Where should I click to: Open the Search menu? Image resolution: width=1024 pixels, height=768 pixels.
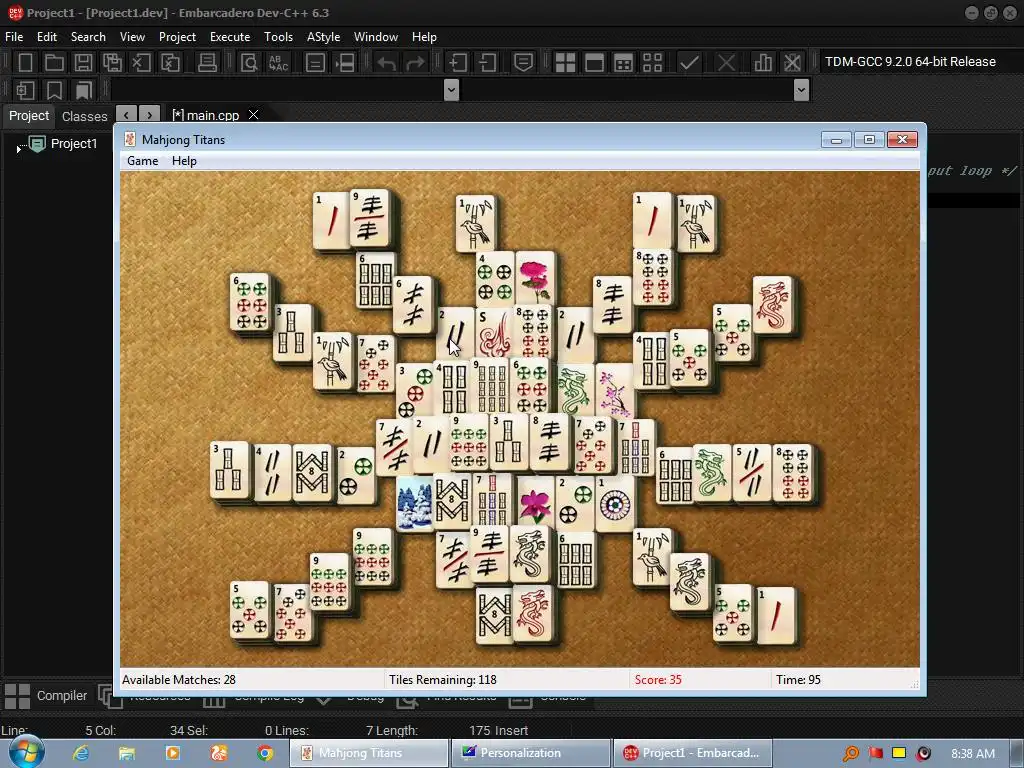(88, 37)
